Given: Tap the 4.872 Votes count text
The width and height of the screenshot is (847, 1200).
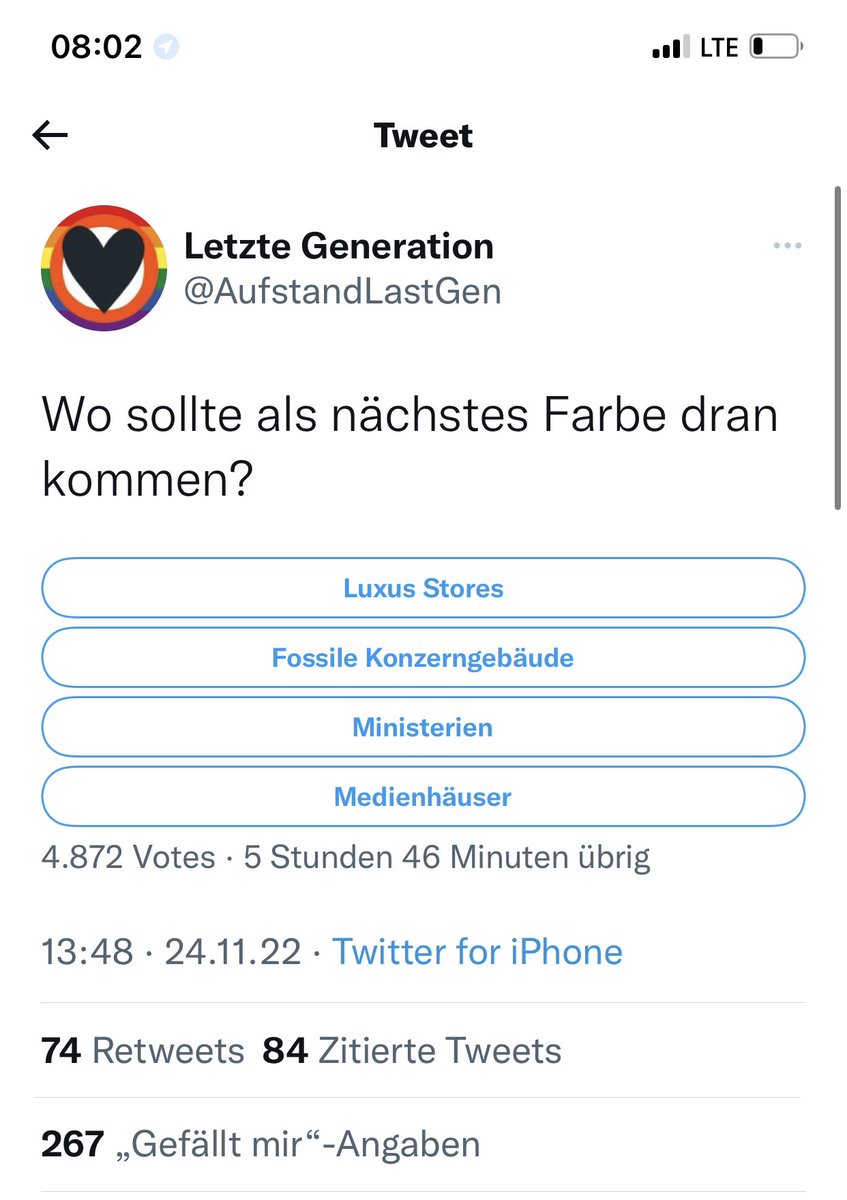Looking at the screenshot, I should click(x=128, y=857).
